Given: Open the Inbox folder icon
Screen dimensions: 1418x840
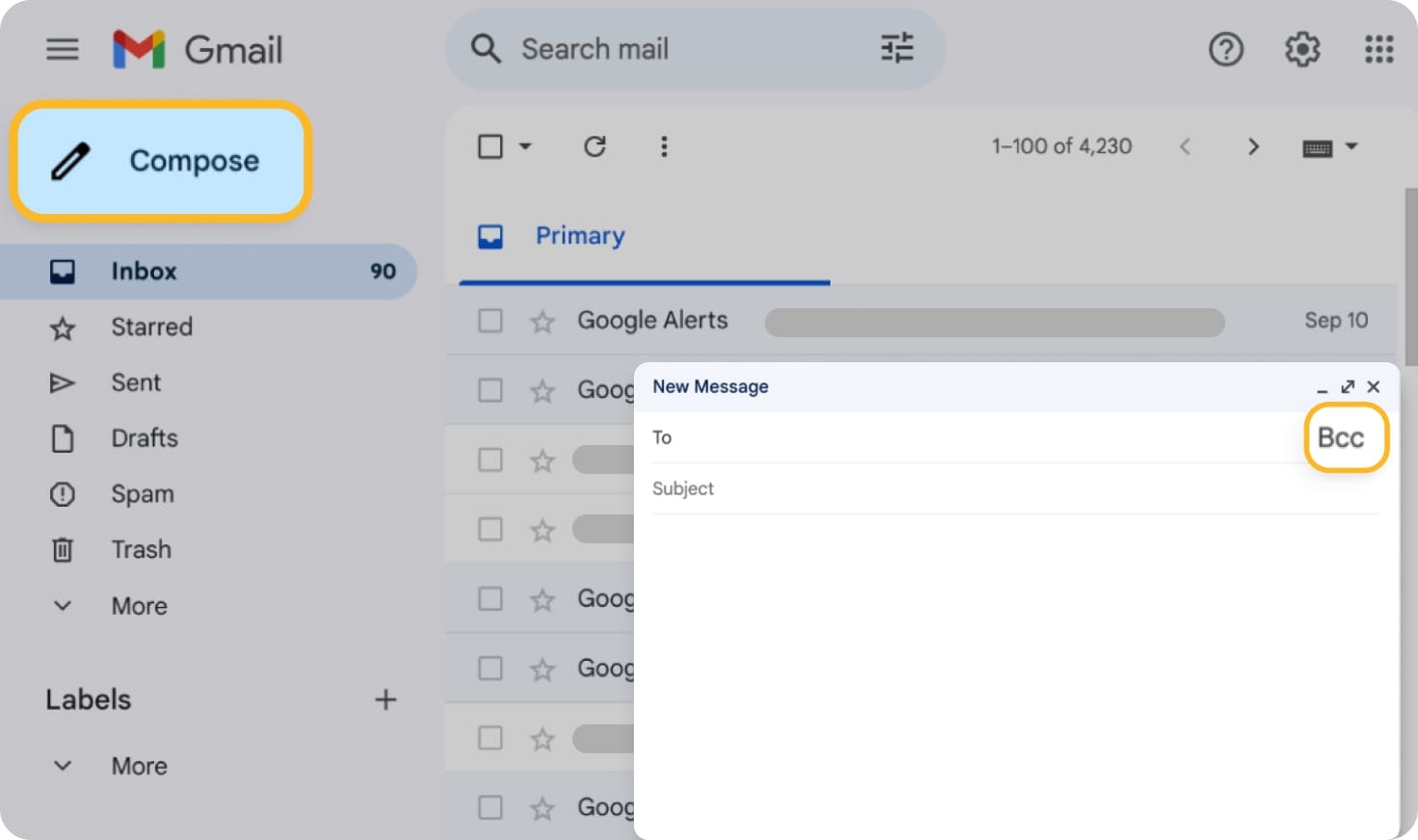Looking at the screenshot, I should 62,271.
